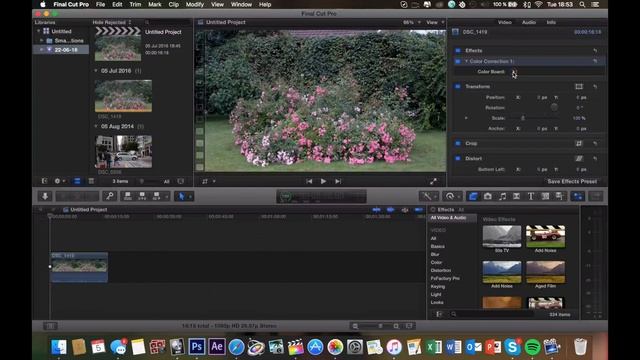
Task: Select the 50s TV effect thumbnail
Action: (502, 237)
